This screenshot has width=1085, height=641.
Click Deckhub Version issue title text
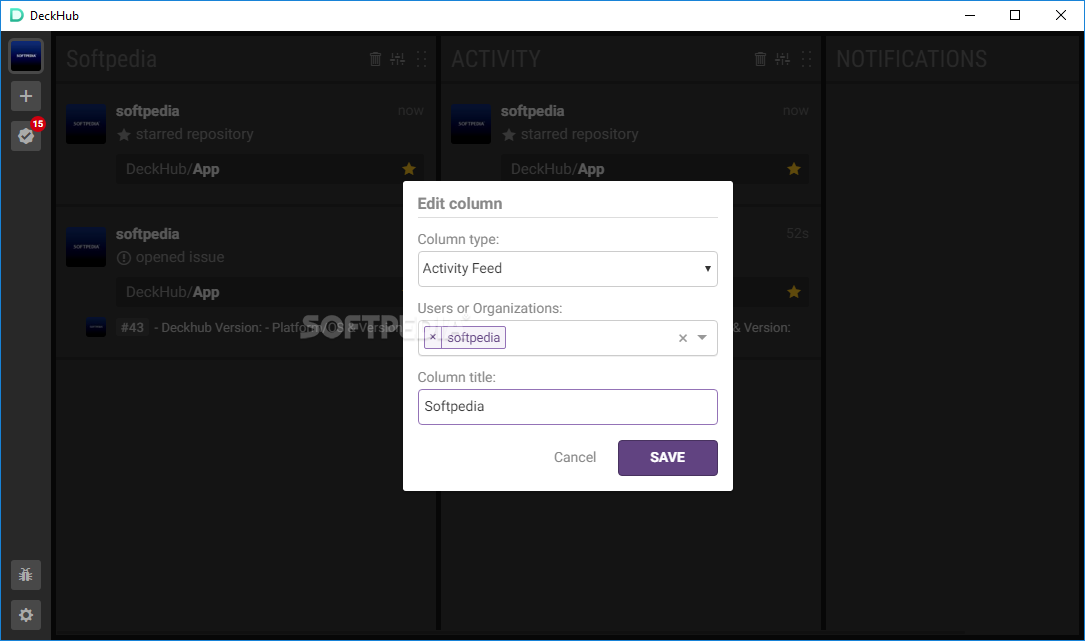coord(277,327)
